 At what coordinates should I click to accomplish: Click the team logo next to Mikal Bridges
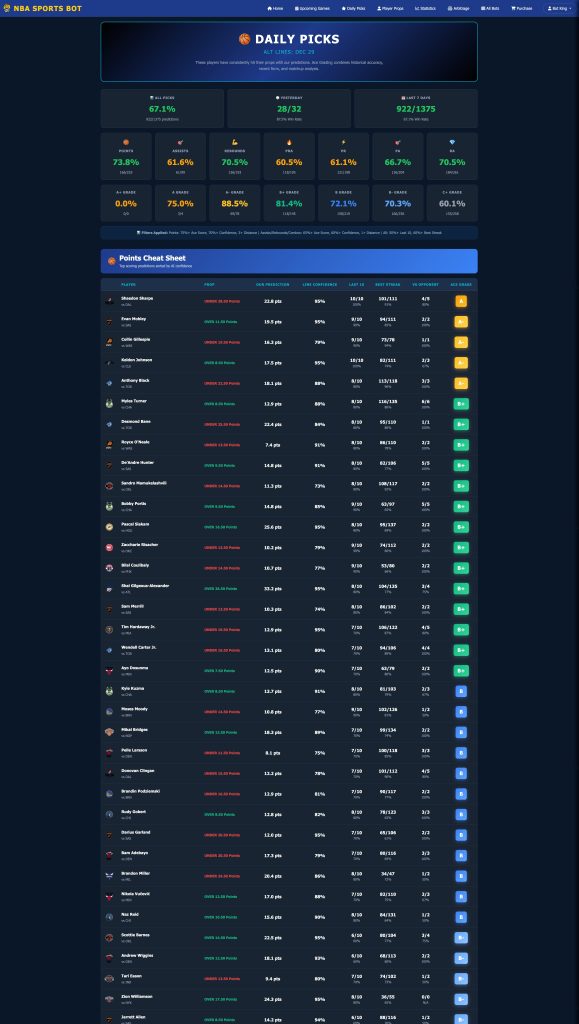point(110,732)
